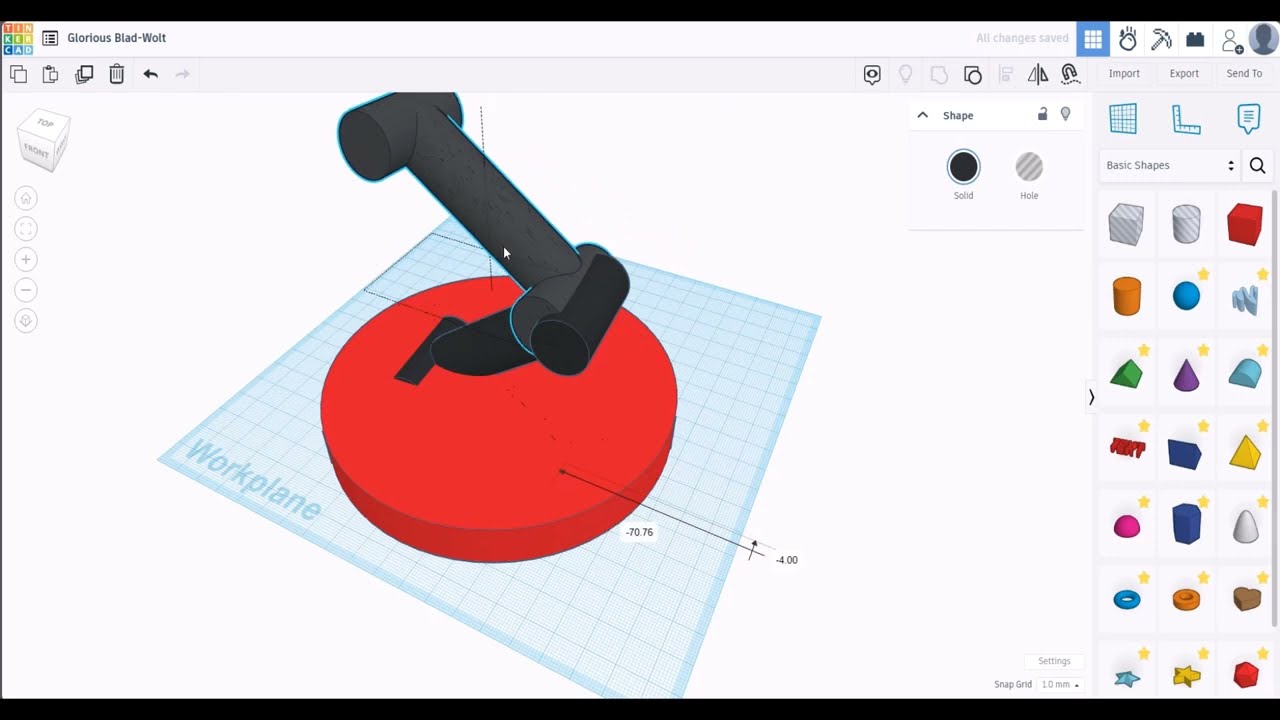The width and height of the screenshot is (1280, 720).
Task: Click the Ungroup shapes icon
Action: tap(973, 74)
